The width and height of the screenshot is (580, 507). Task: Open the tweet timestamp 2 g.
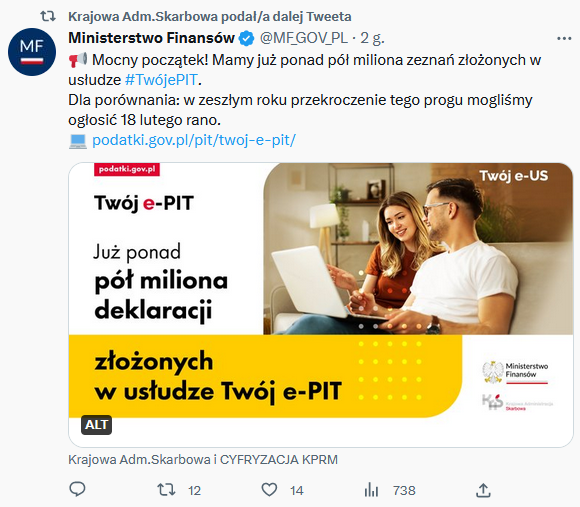(x=372, y=38)
